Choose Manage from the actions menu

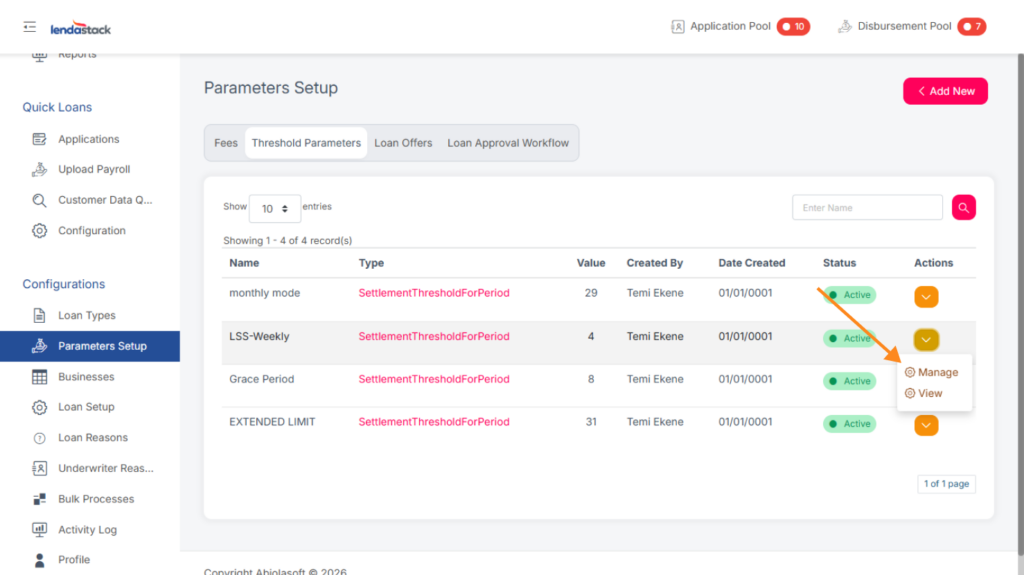(x=937, y=372)
